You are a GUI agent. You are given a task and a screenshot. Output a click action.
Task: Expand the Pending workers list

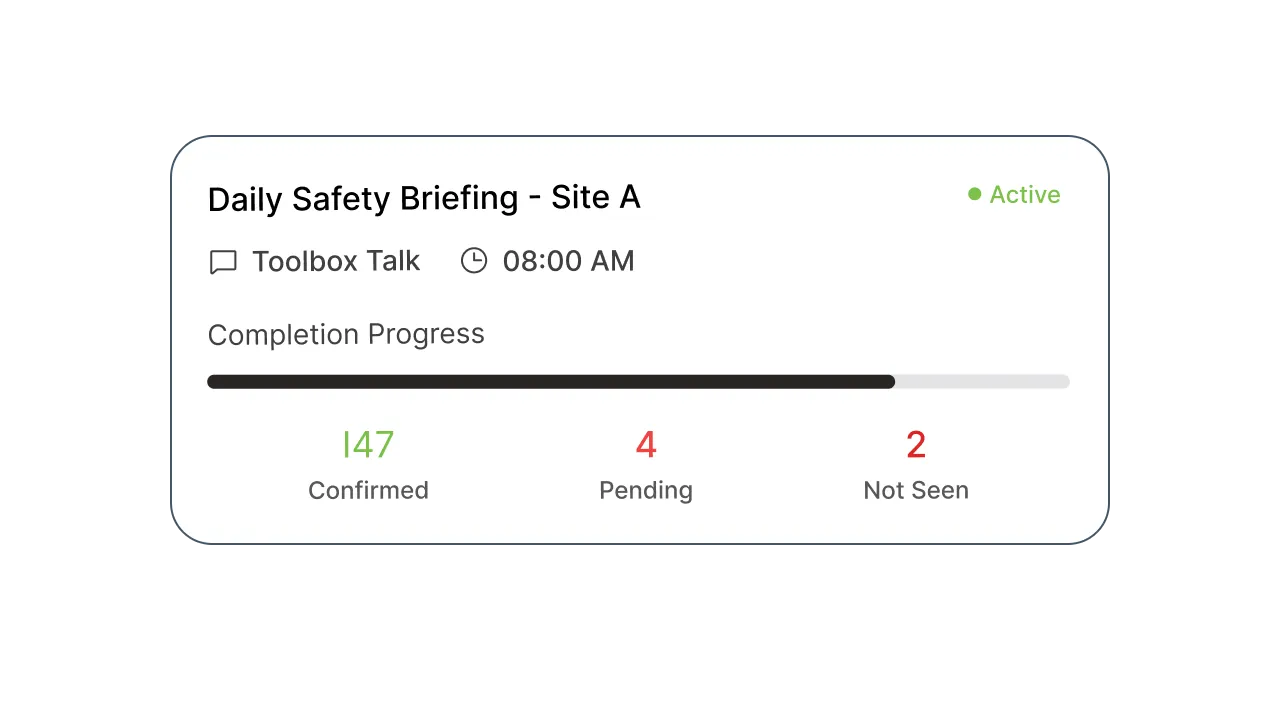click(645, 465)
